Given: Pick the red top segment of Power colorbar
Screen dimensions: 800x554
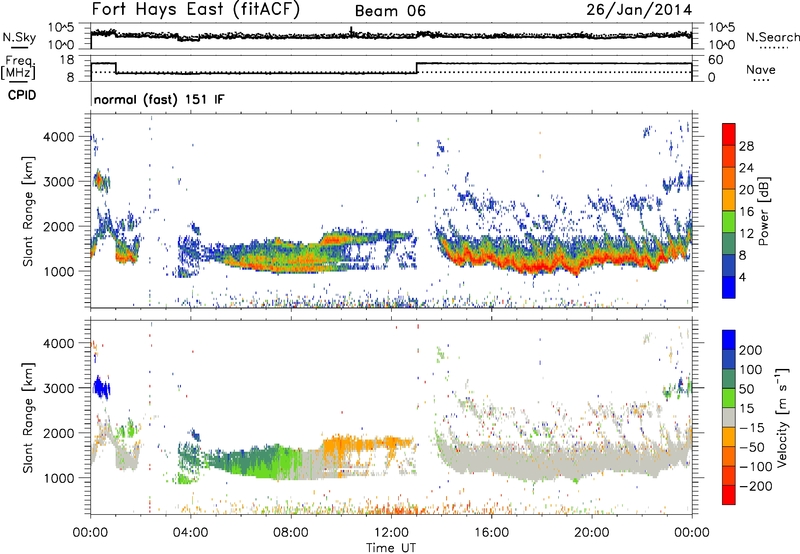Looking at the screenshot, I should pyautogui.click(x=729, y=134).
